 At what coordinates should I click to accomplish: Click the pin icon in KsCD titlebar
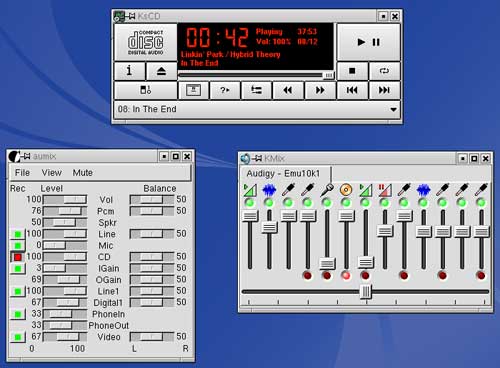coord(131,16)
